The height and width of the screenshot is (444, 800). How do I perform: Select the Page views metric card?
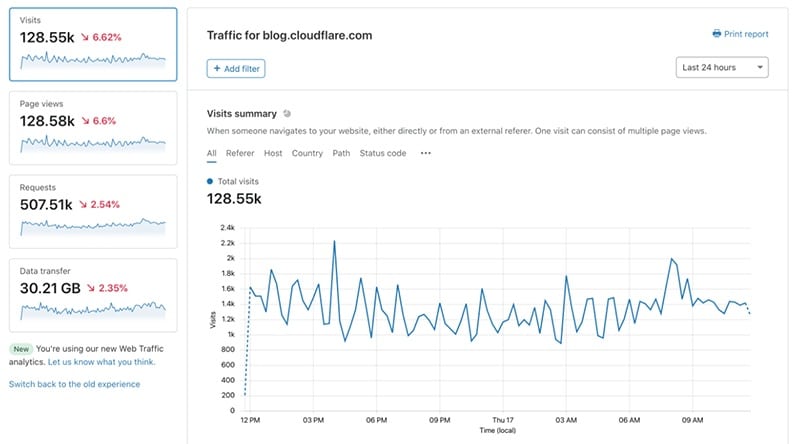[93, 128]
